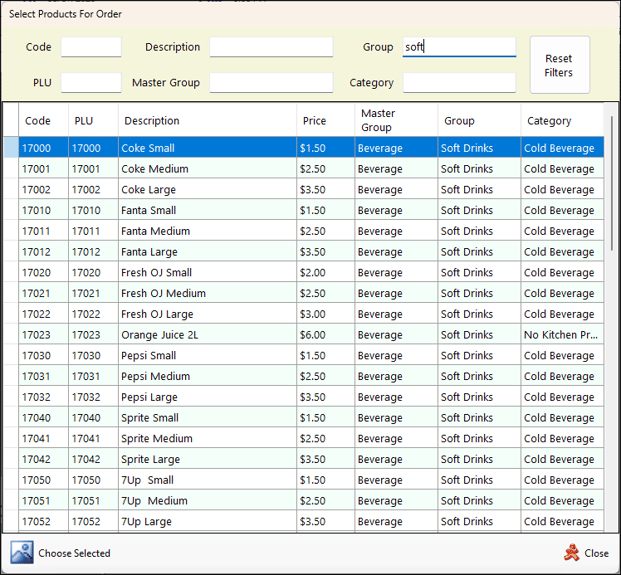This screenshot has width=621, height=575.
Task: Click the red Close figure icon
Action: tap(571, 553)
